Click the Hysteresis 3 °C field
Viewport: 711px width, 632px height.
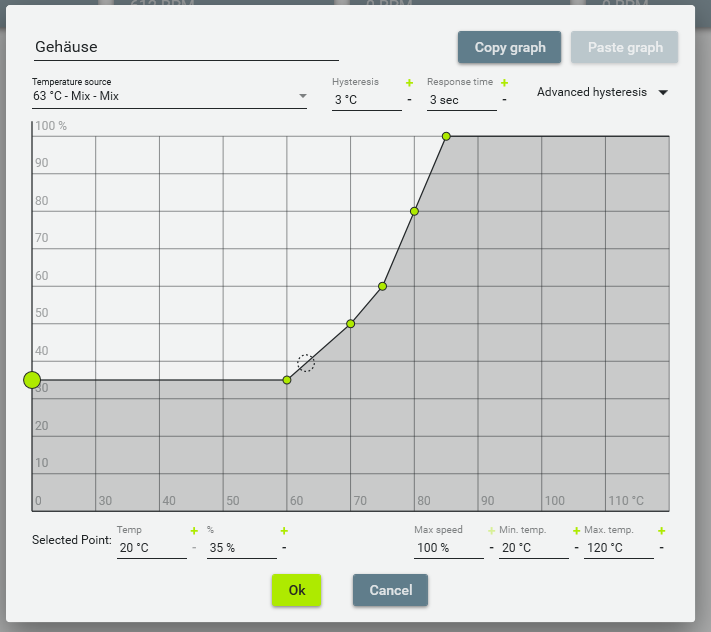tap(366, 100)
